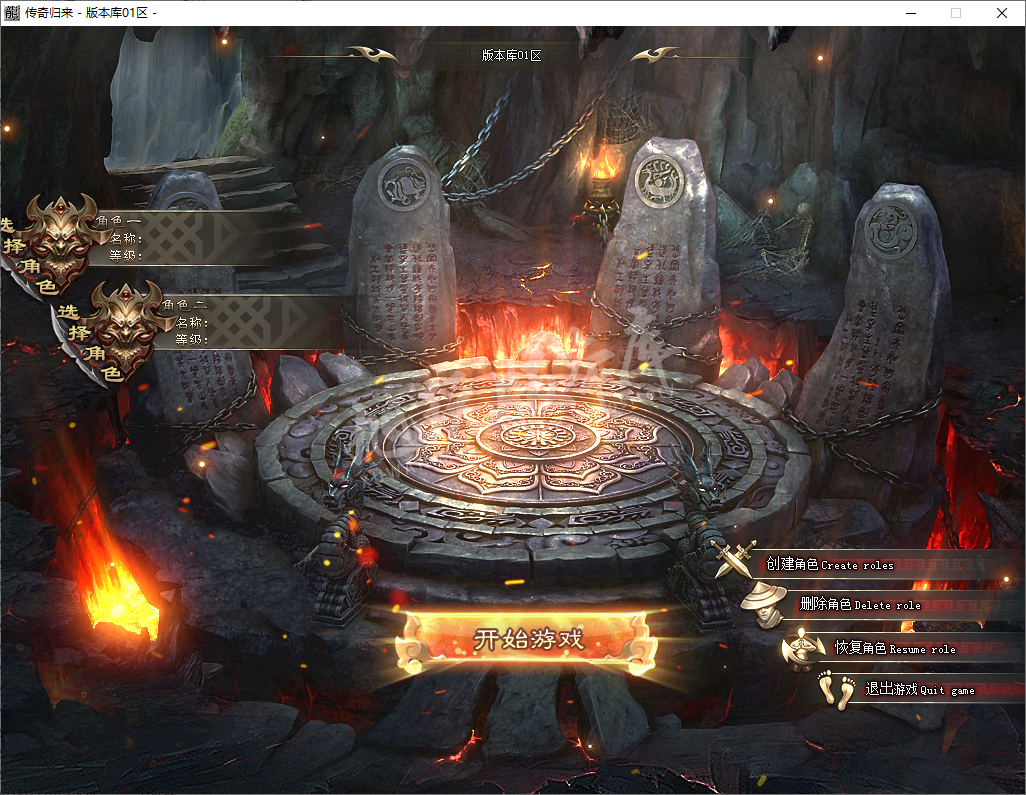Click 创建角色 Create roles
The height and width of the screenshot is (795, 1026).
click(830, 564)
